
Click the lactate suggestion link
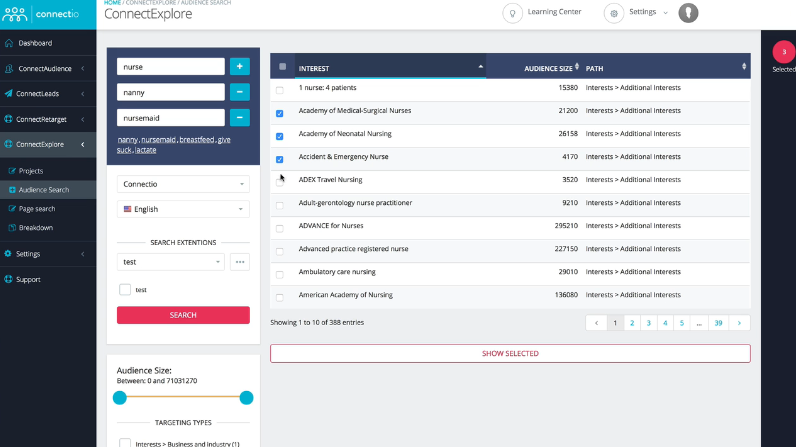coord(146,150)
